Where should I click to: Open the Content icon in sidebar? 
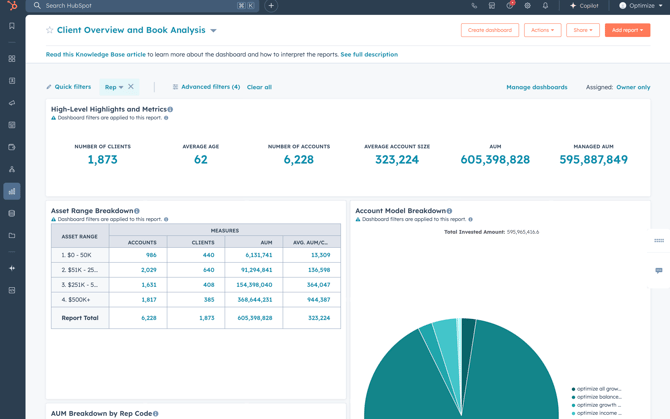coord(12,125)
